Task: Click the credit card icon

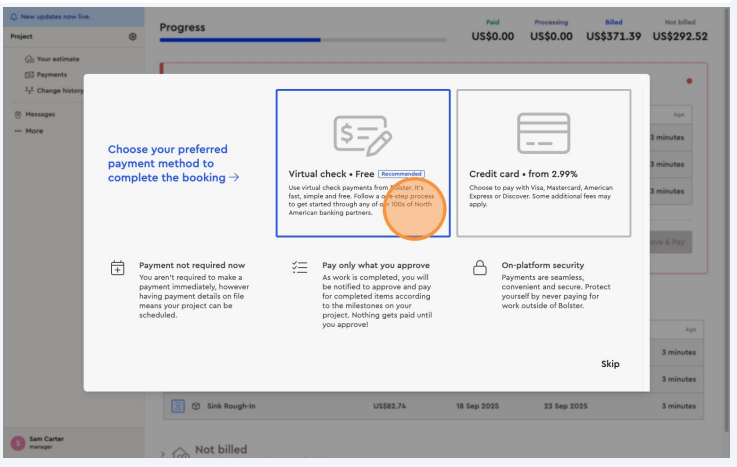Action: 543,132
